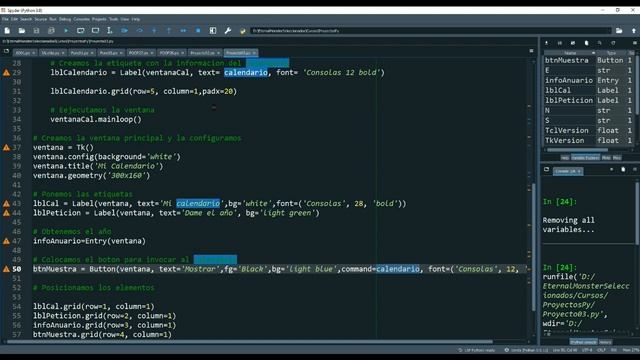This screenshot has width=640, height=360.
Task: Click the conda environment status entry
Action: click(x=527, y=350)
